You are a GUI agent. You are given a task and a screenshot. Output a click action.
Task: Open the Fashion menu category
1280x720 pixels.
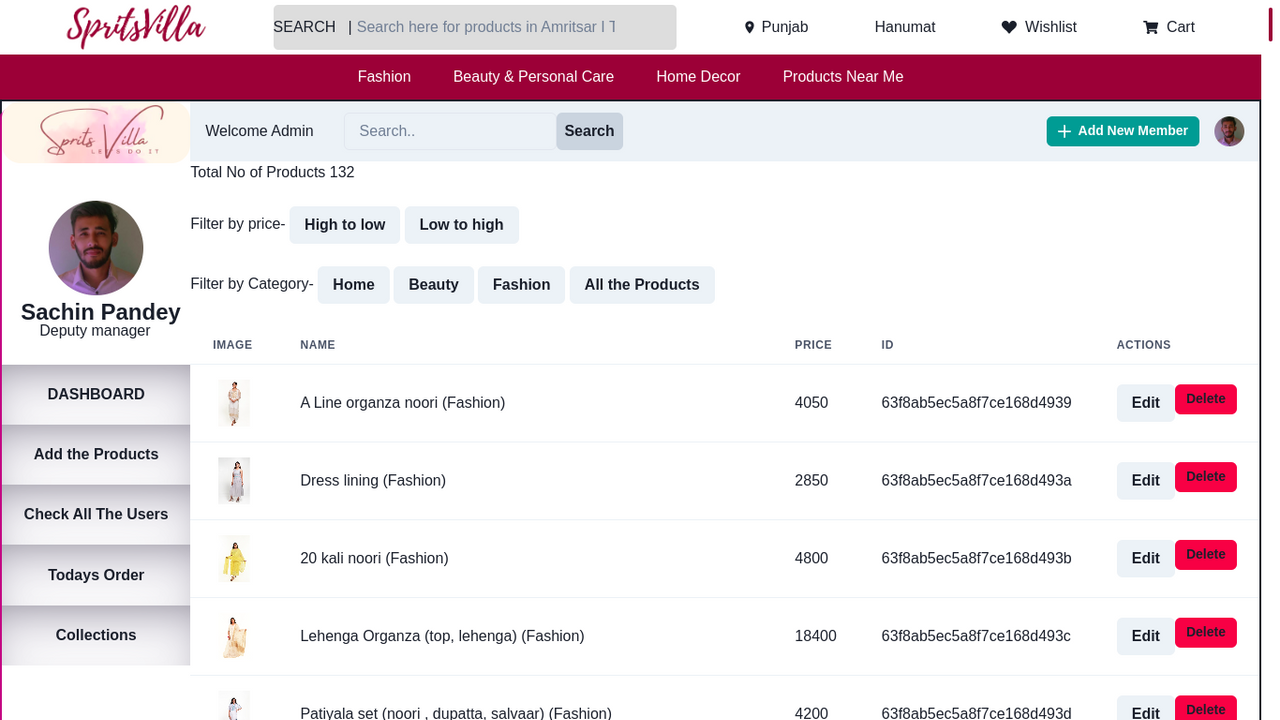pyautogui.click(x=384, y=77)
